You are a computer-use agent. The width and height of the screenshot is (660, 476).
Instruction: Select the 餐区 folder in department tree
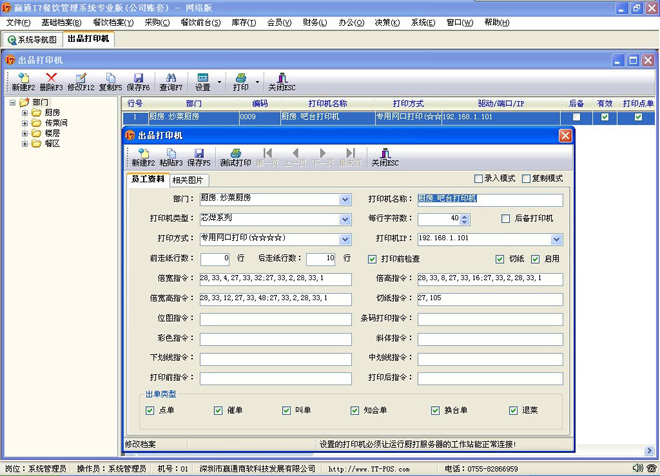(51, 143)
